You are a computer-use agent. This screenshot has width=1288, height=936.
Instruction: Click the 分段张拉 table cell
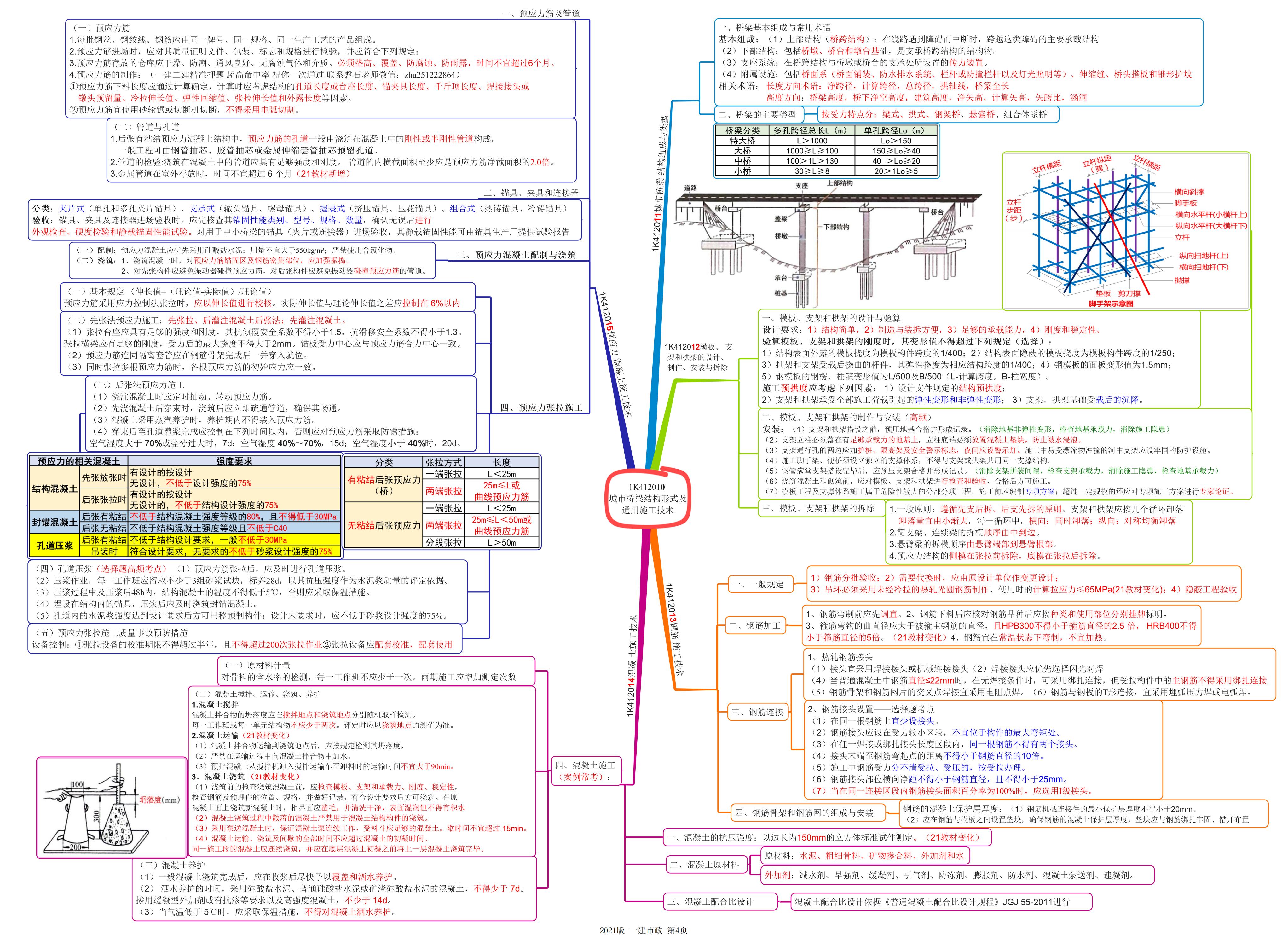[x=444, y=542]
